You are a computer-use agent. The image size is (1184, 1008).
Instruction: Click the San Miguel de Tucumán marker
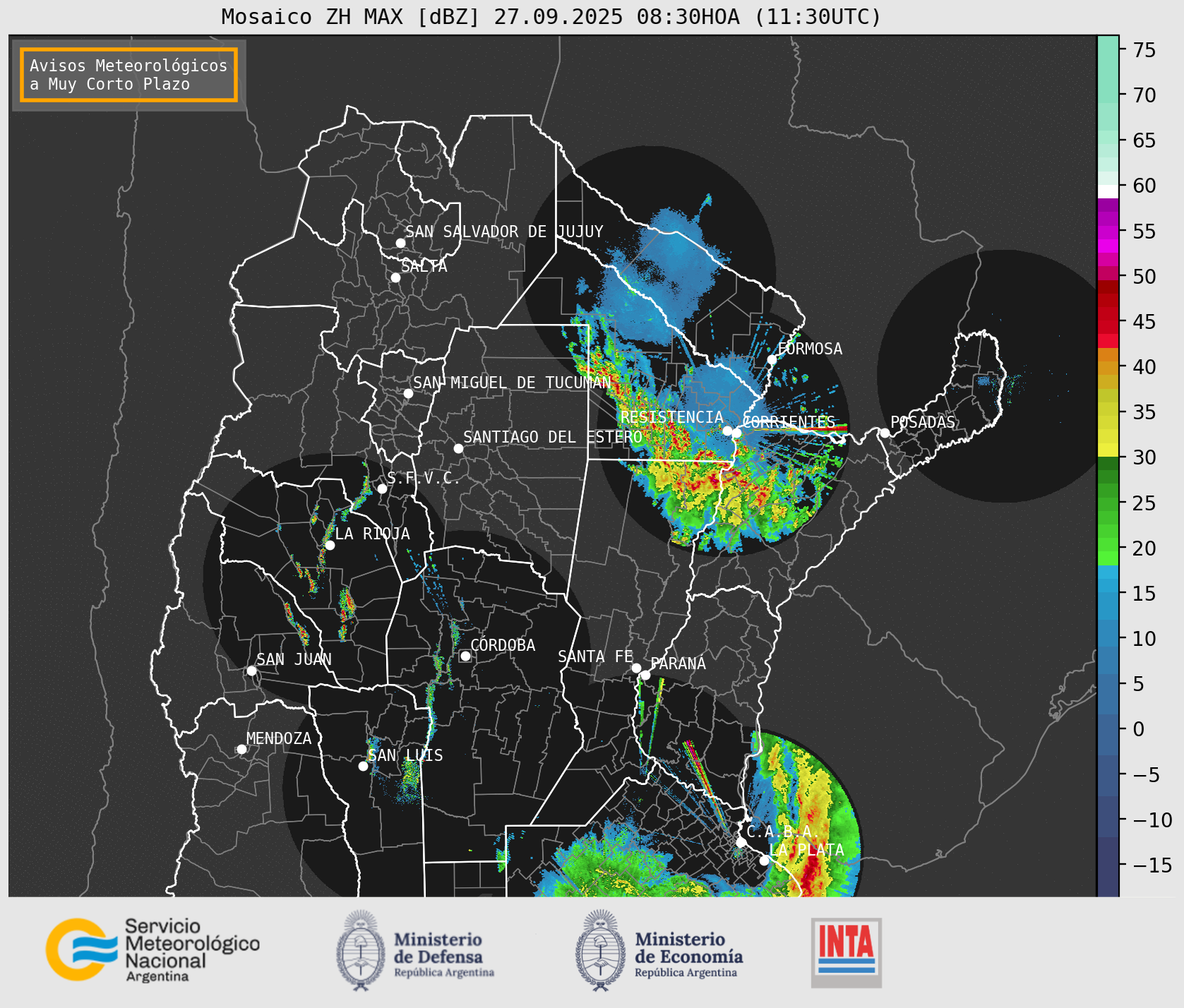408,393
